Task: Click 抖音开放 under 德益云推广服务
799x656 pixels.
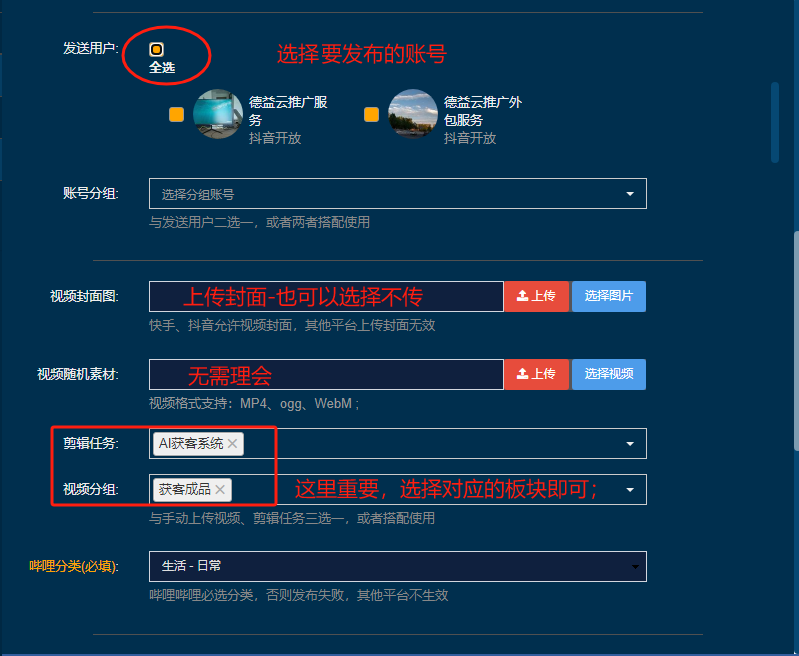Action: (275, 138)
